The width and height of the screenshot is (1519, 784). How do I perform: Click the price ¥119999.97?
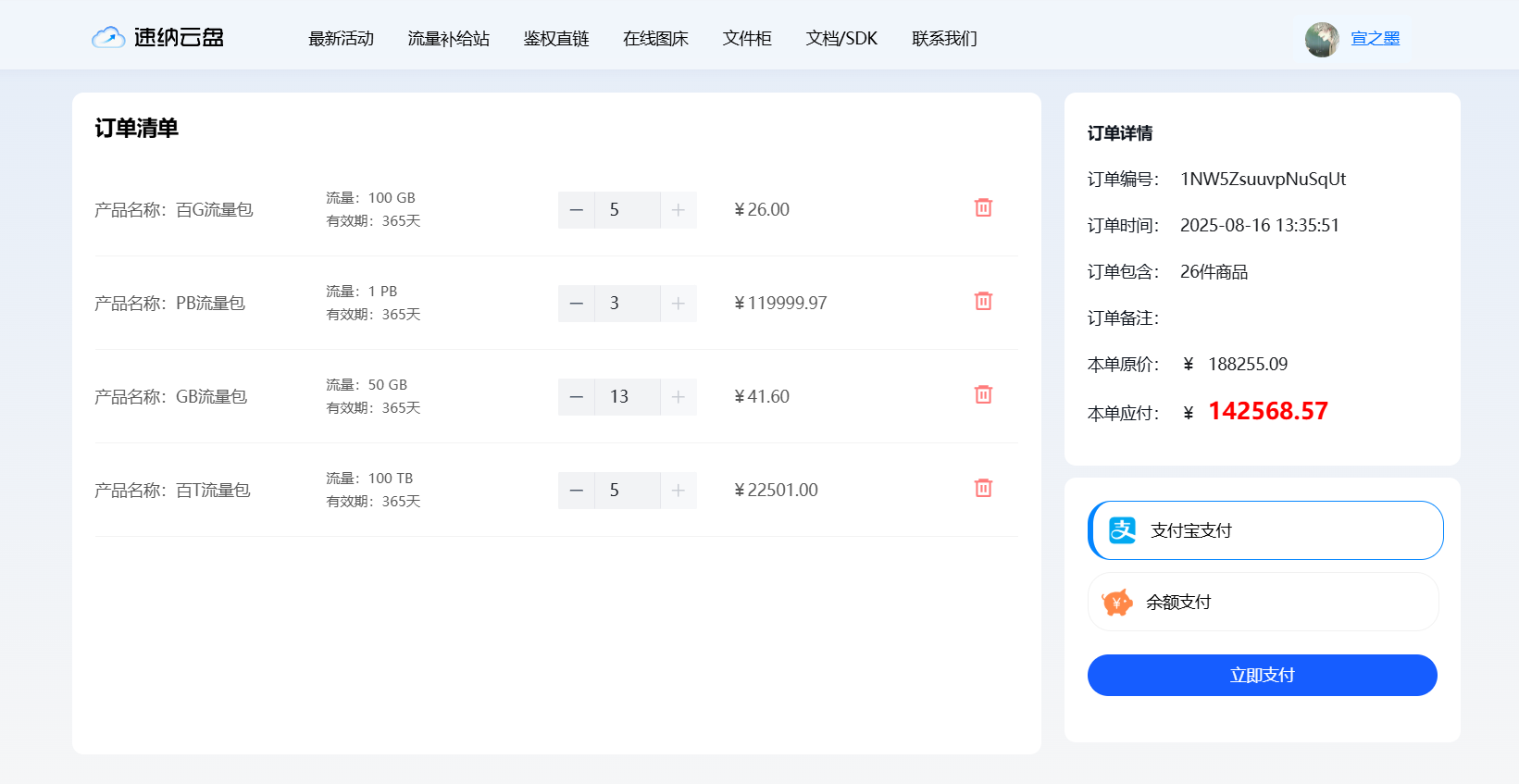pyautogui.click(x=780, y=303)
